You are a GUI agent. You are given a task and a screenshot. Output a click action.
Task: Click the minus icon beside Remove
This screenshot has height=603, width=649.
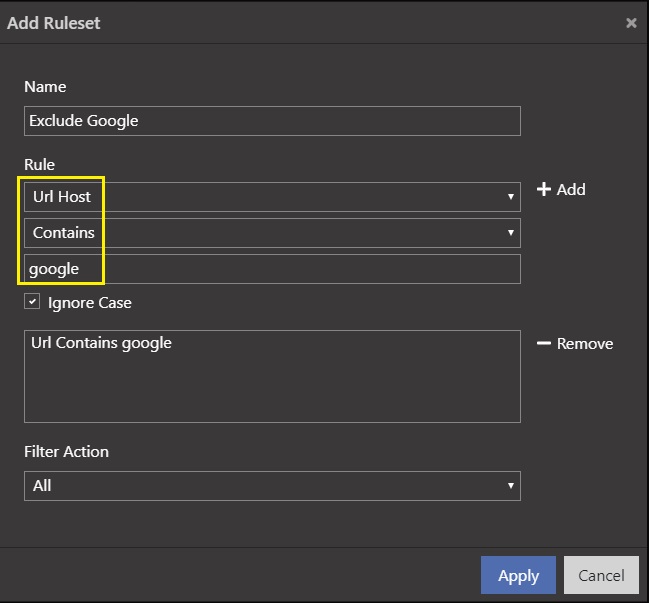coord(544,343)
